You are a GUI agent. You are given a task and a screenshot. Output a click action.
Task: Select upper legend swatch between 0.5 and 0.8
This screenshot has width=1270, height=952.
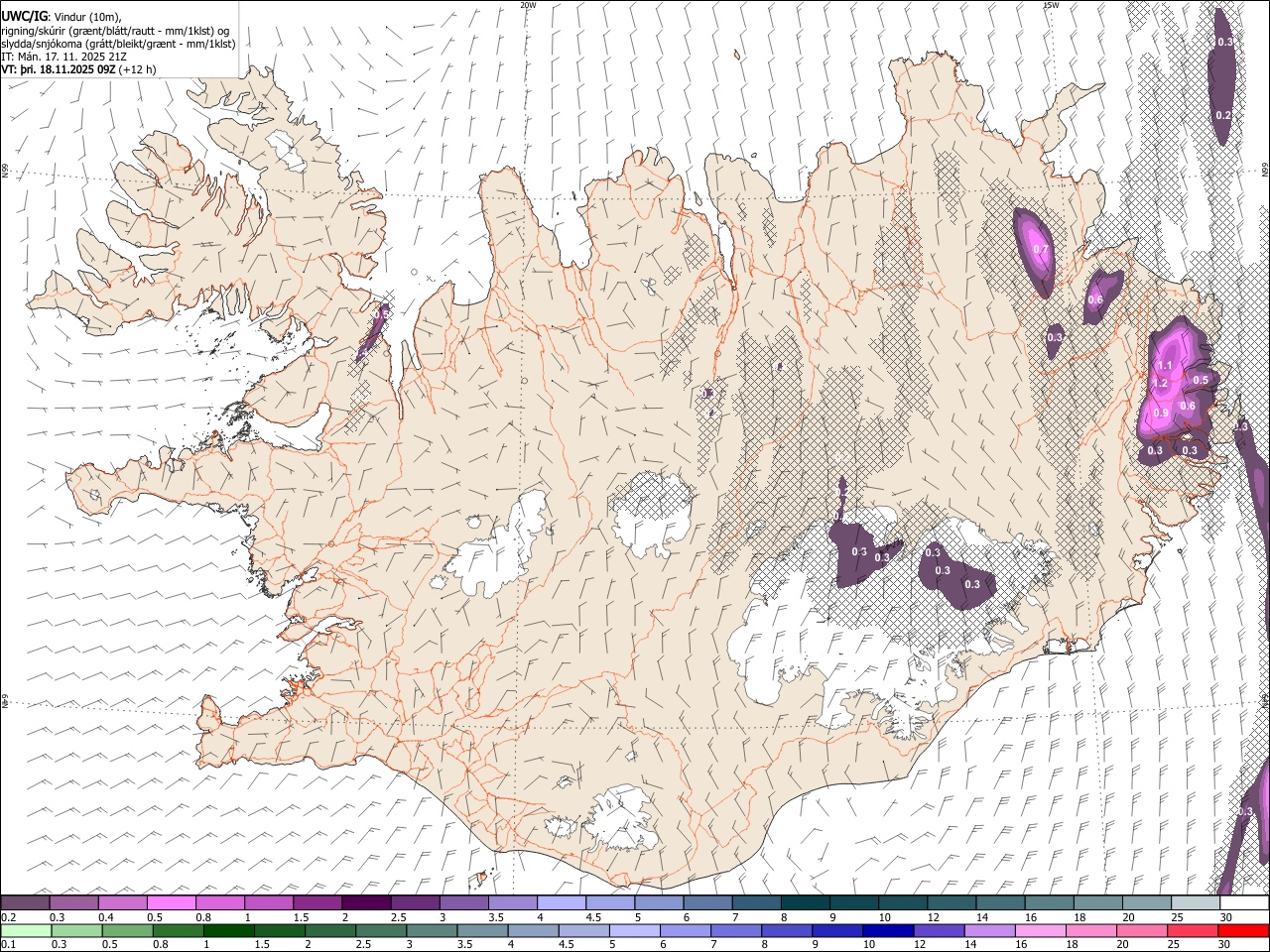pos(171,903)
